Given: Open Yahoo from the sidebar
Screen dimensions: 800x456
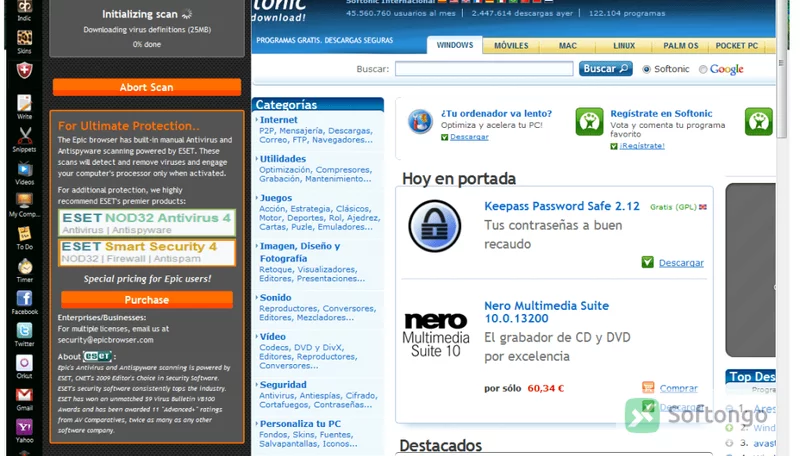Looking at the screenshot, I should point(24,432).
